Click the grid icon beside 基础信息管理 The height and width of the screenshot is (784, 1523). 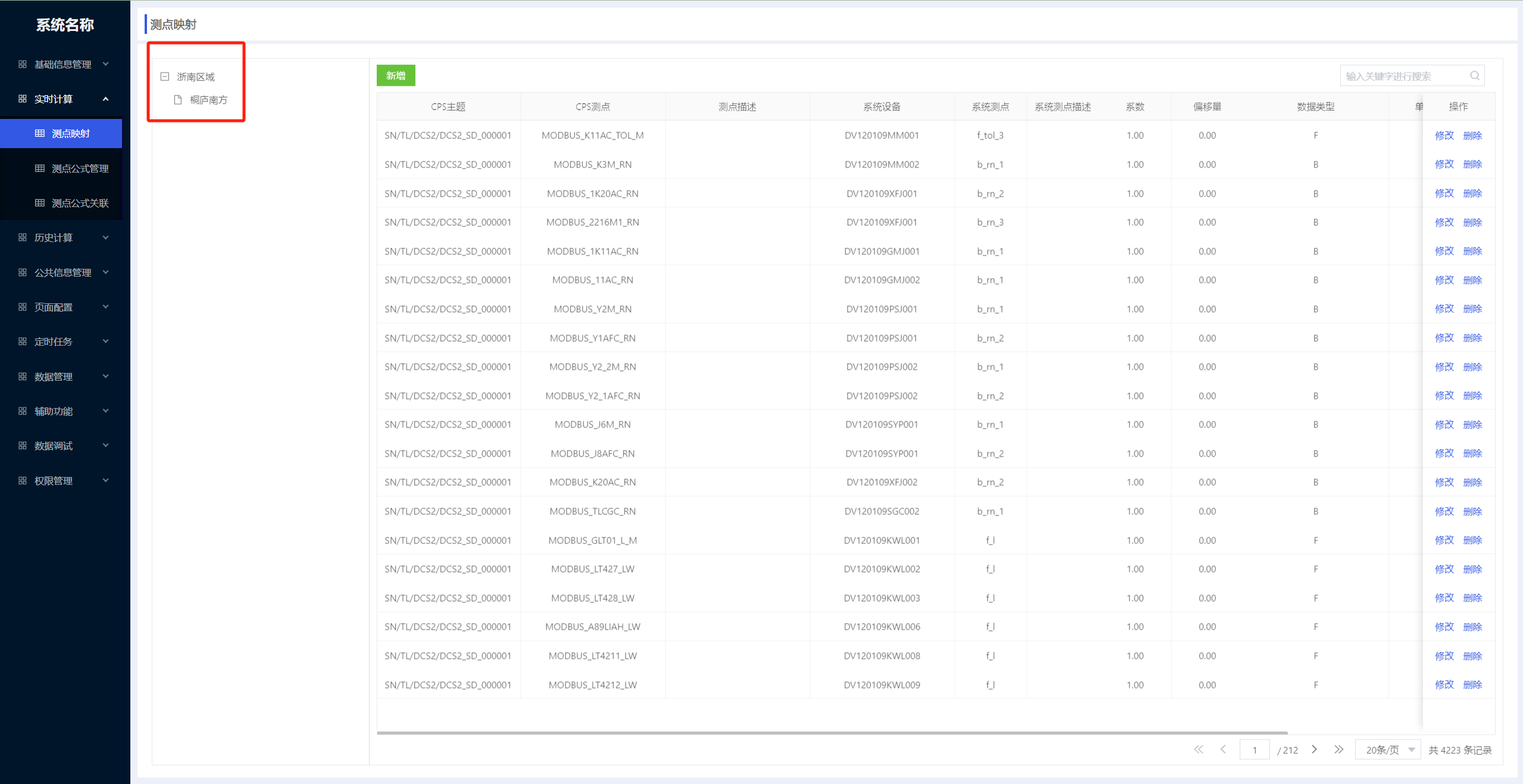23,64
